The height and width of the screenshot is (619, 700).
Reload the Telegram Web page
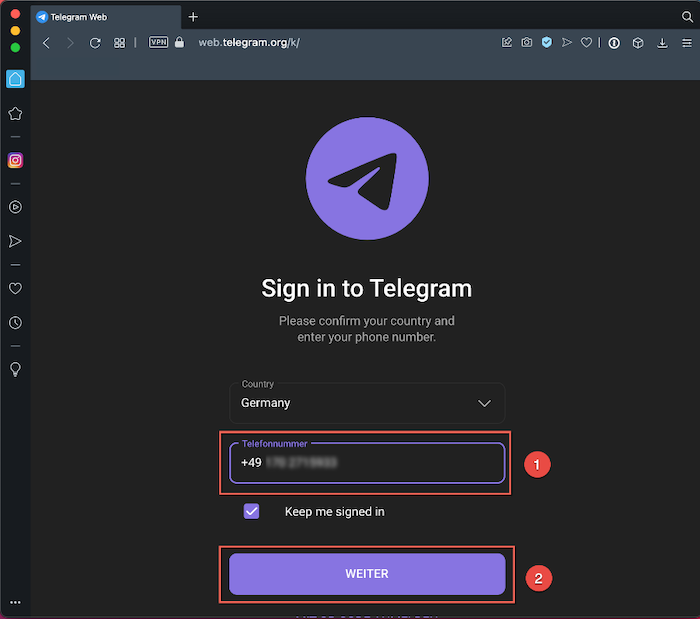coord(95,43)
